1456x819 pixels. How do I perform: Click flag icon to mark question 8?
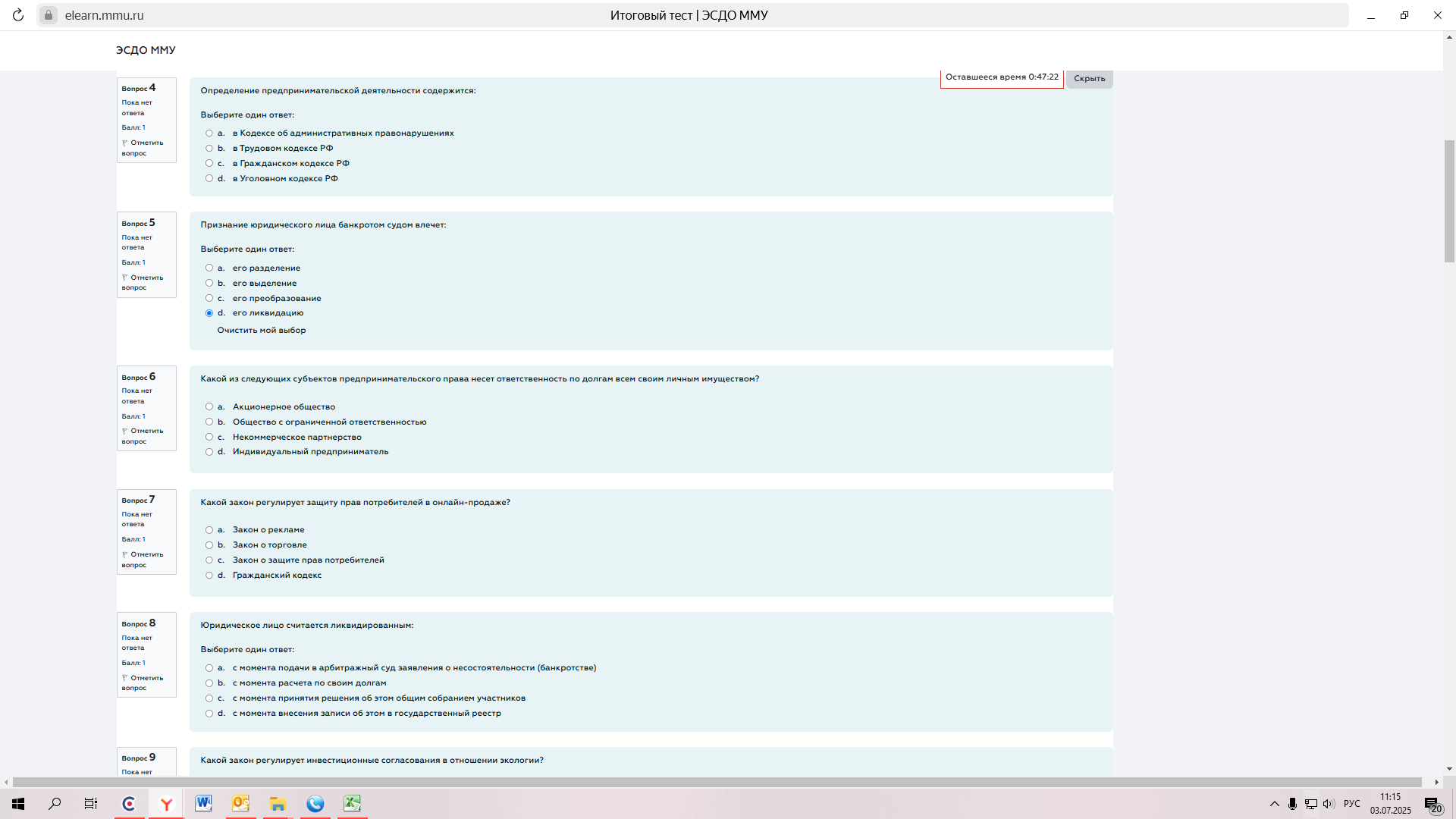125,678
